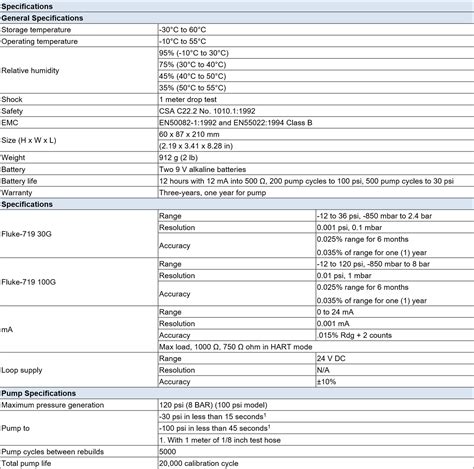Select the 'Shock' row label
Screen dimensions: 474x469
pos(12,99)
